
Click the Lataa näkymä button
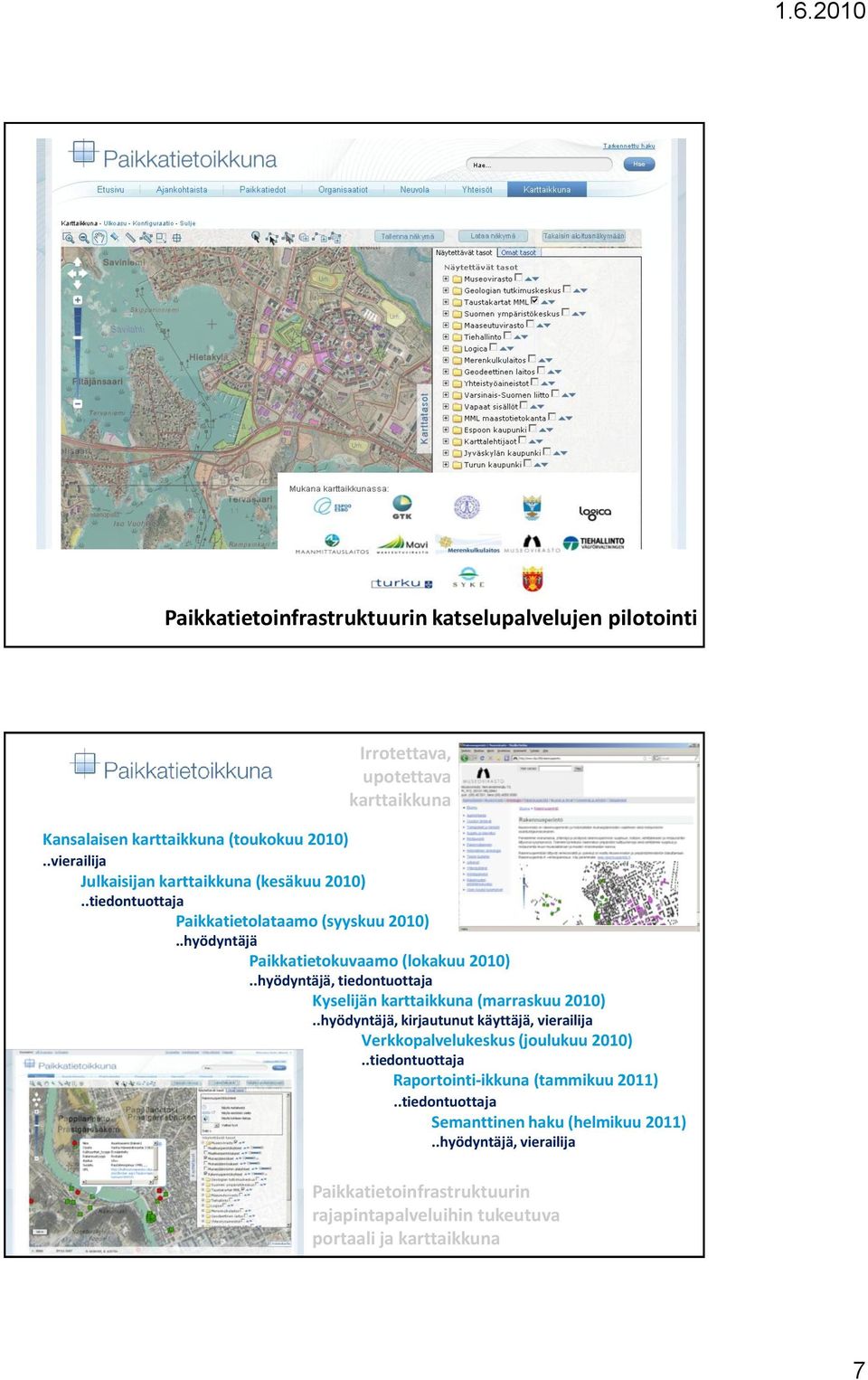(x=493, y=236)
